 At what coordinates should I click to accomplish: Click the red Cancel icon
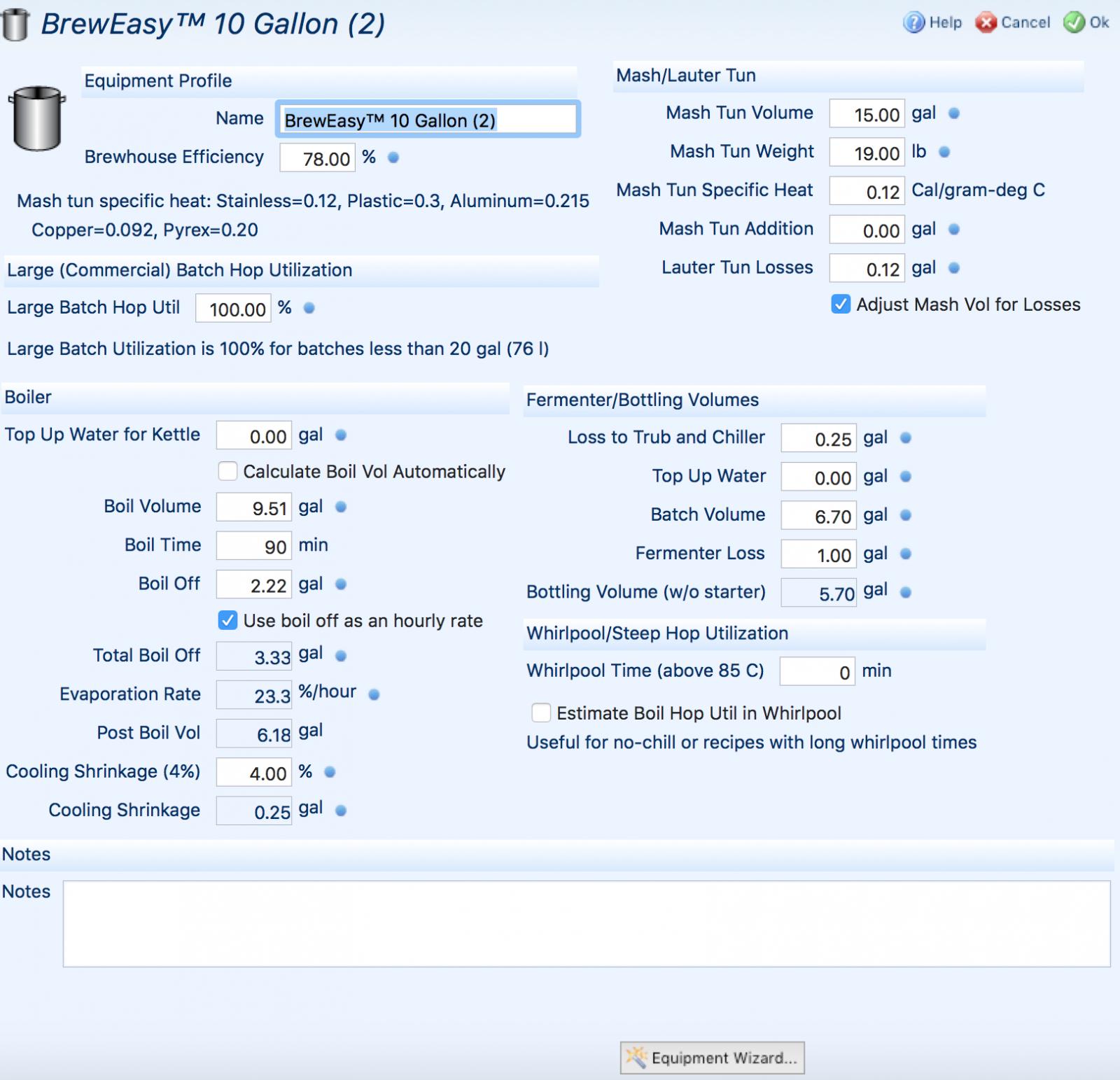click(986, 22)
